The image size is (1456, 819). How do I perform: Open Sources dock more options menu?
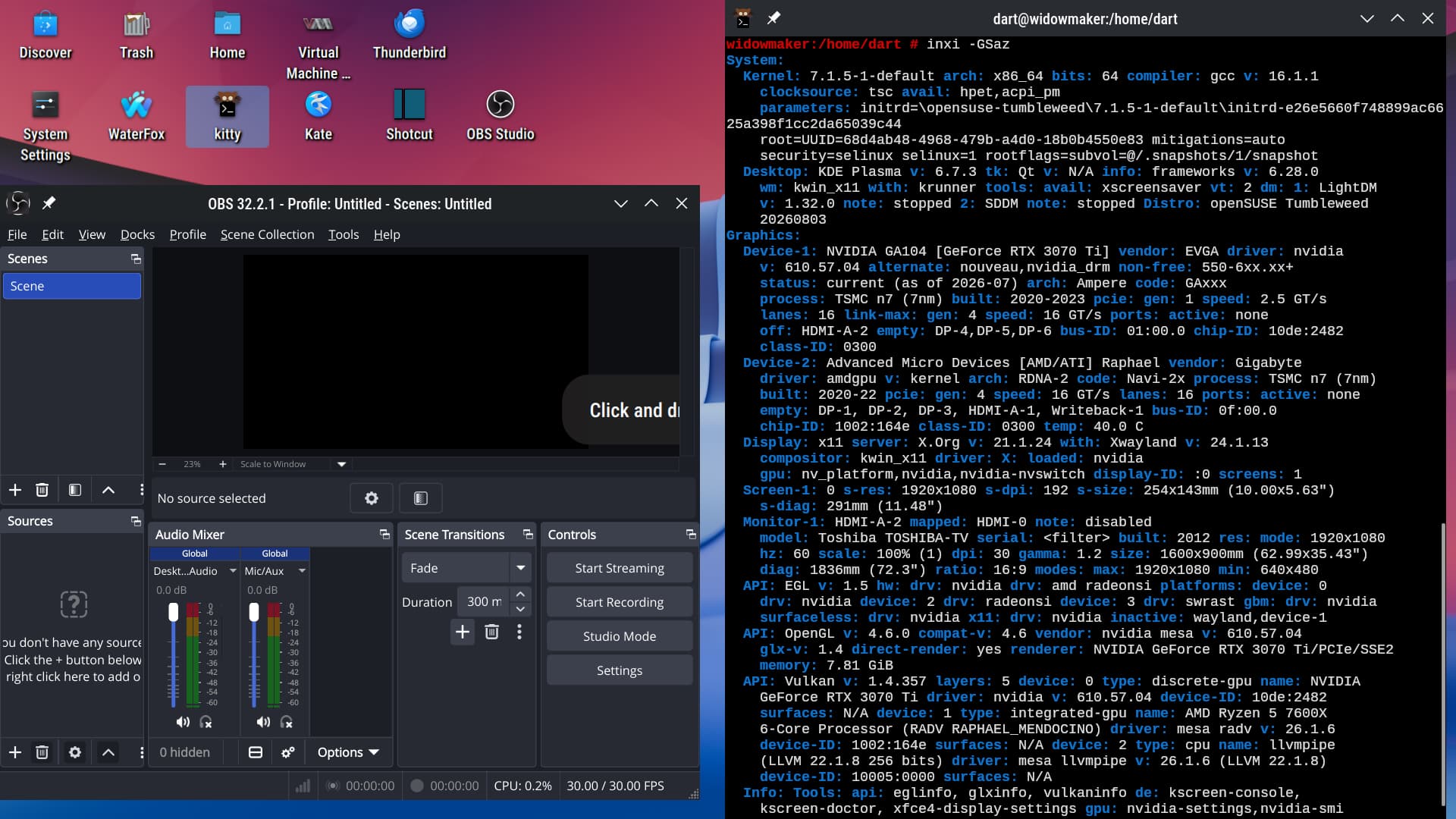[x=141, y=752]
